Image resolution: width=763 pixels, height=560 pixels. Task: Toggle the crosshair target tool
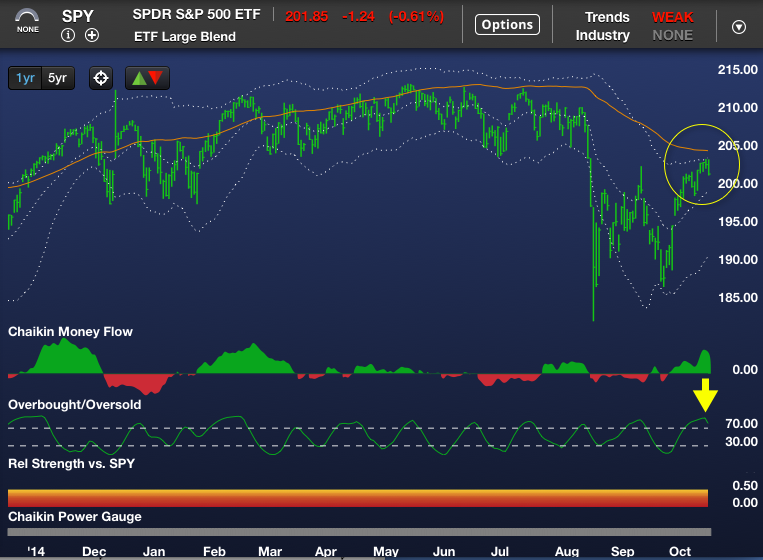click(101, 78)
